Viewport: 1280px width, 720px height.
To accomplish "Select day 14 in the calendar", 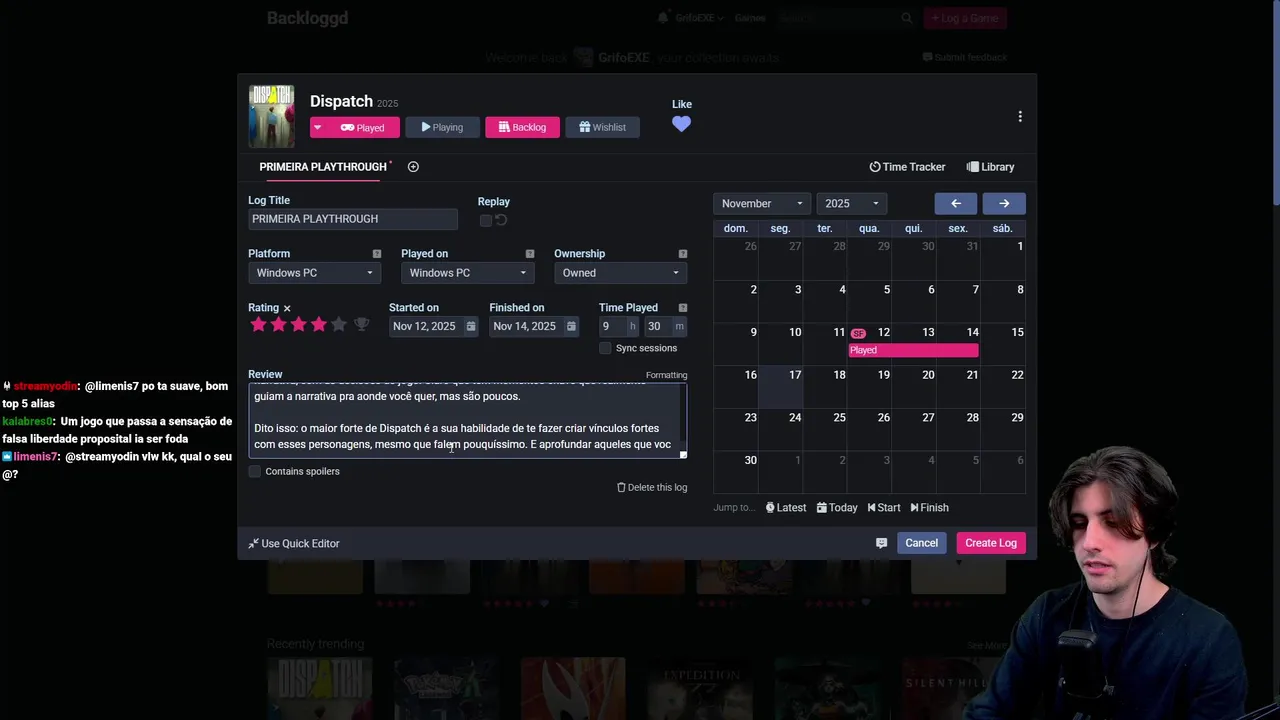I will (958, 343).
